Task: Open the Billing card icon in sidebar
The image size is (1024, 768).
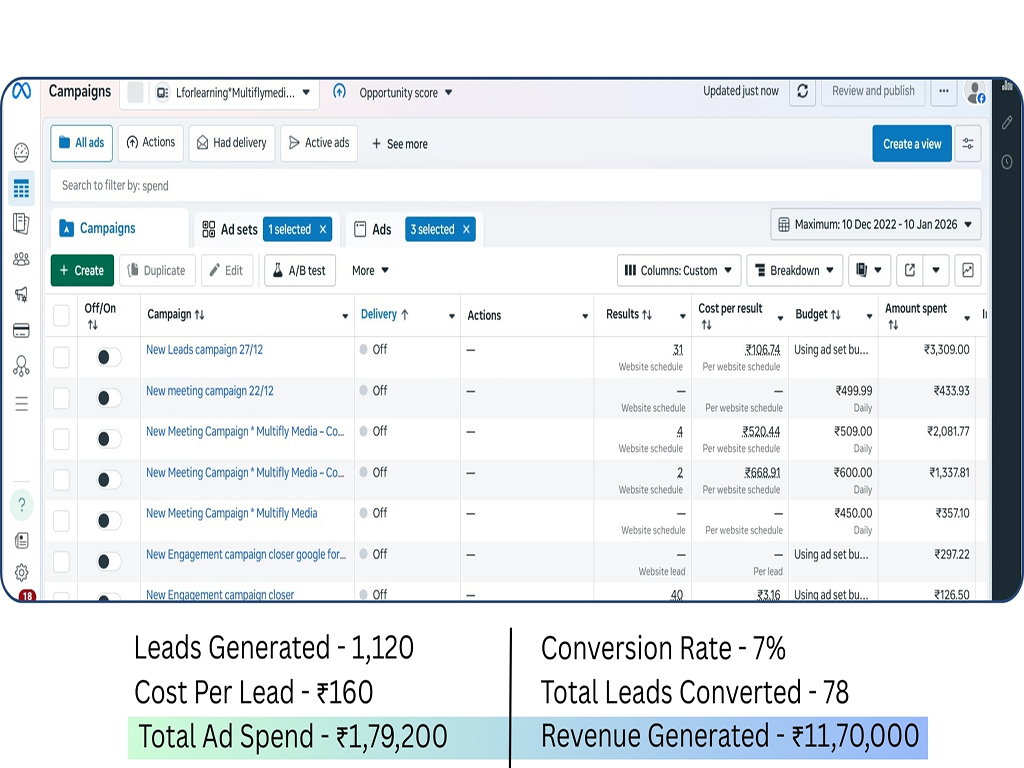Action: [21, 330]
